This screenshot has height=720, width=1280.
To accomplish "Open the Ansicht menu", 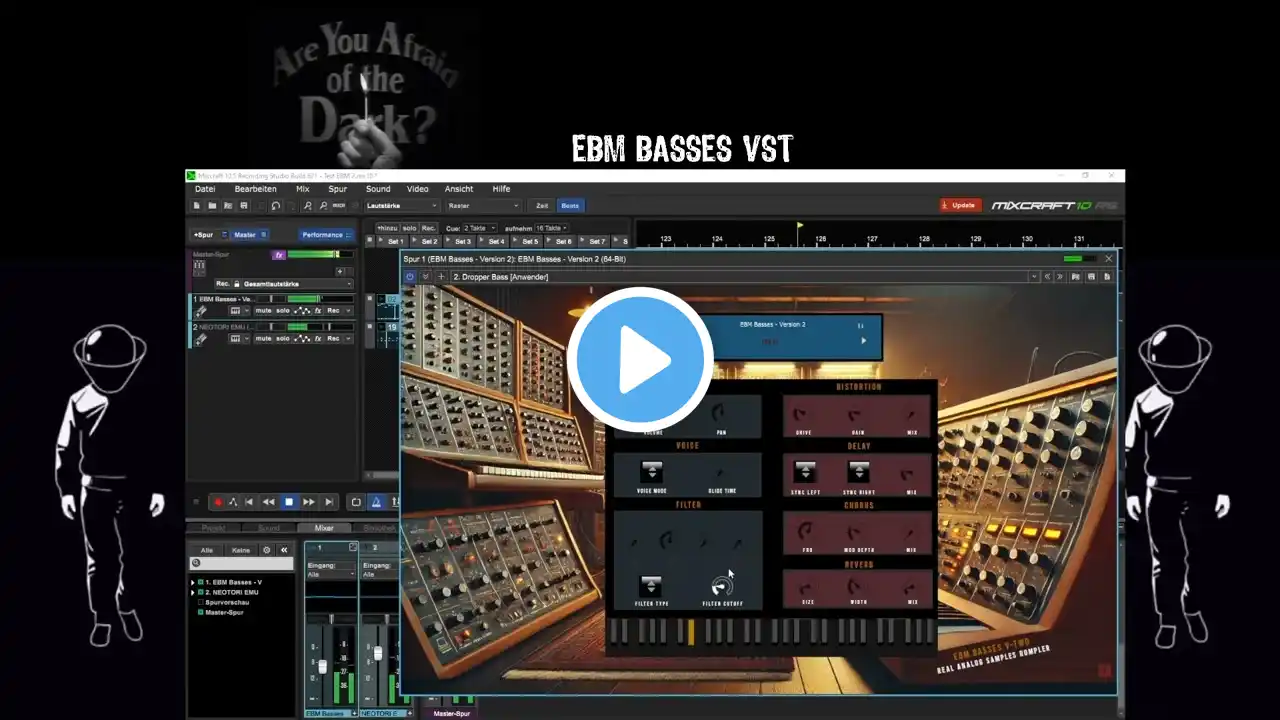I will tap(459, 189).
